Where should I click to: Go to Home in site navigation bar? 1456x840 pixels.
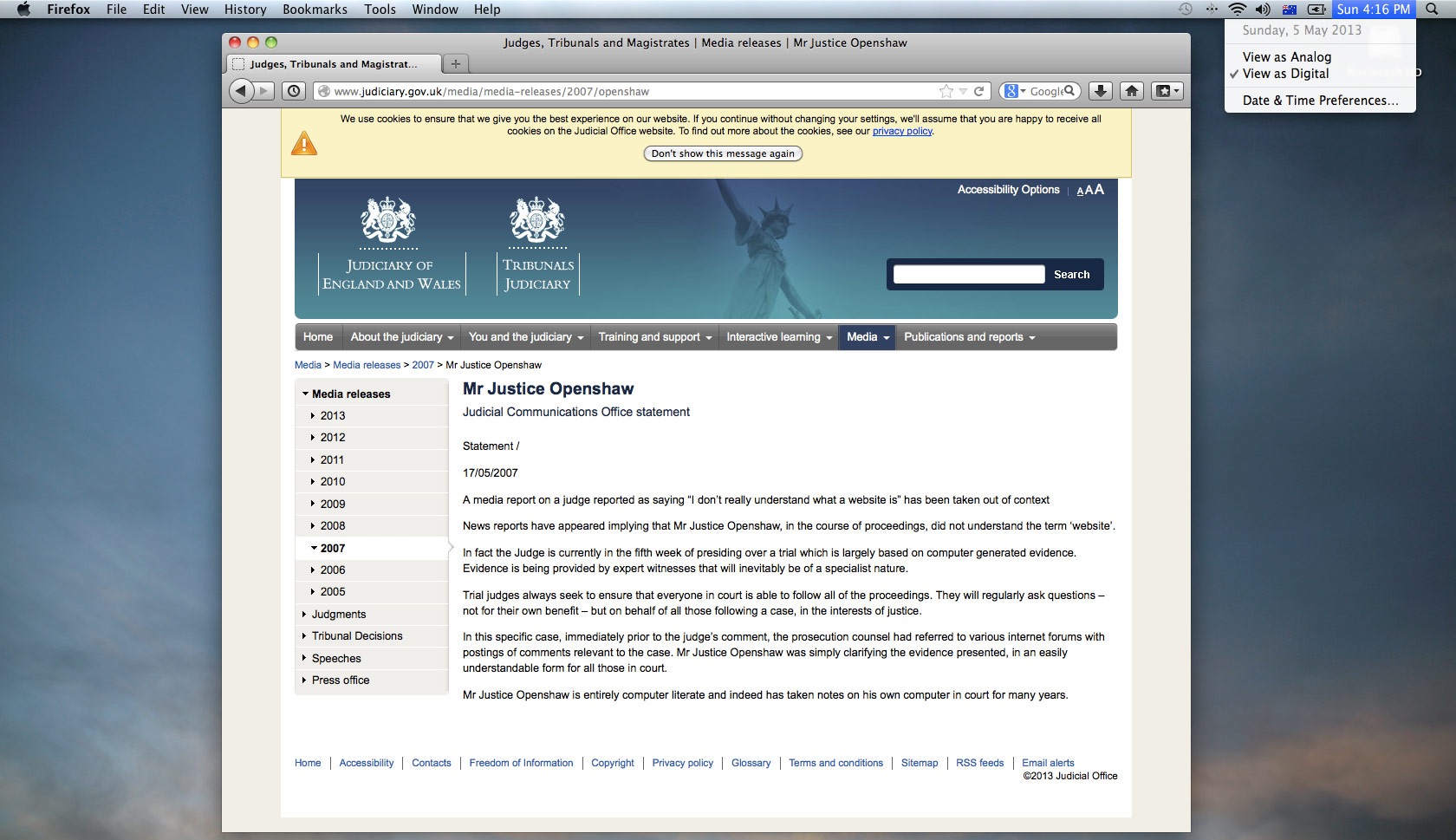click(318, 337)
